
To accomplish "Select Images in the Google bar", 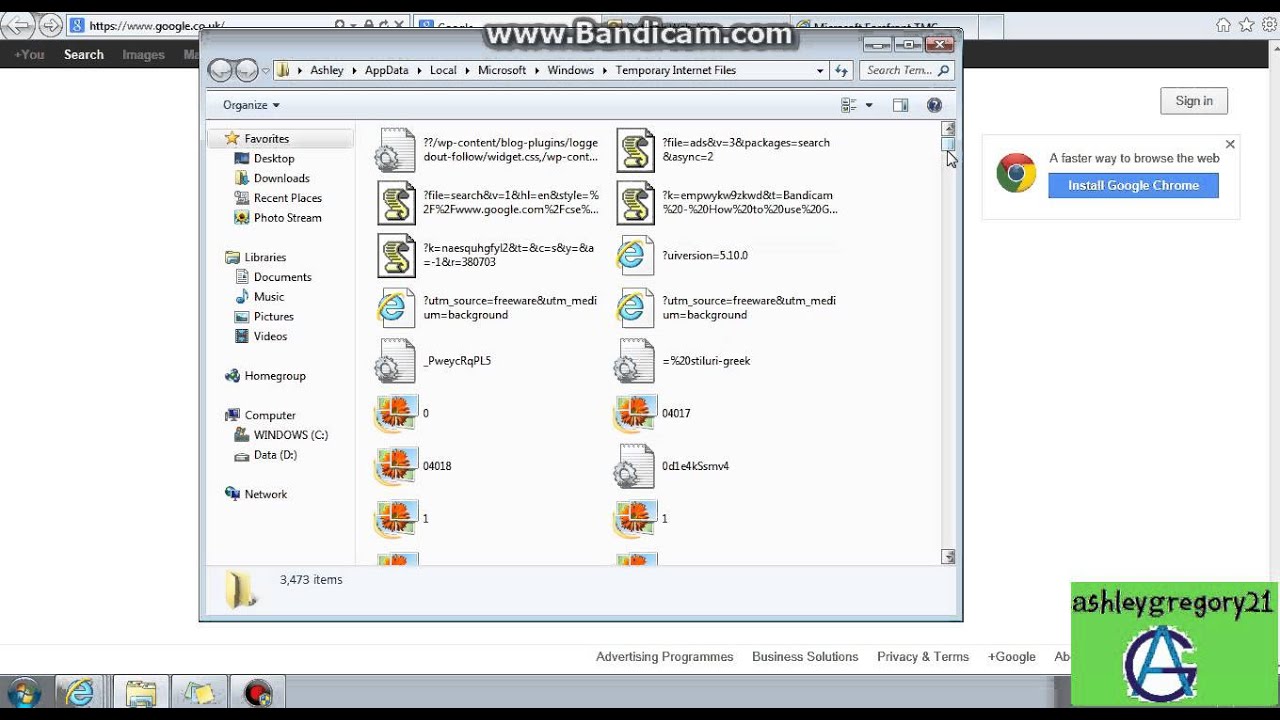I will [x=143, y=55].
